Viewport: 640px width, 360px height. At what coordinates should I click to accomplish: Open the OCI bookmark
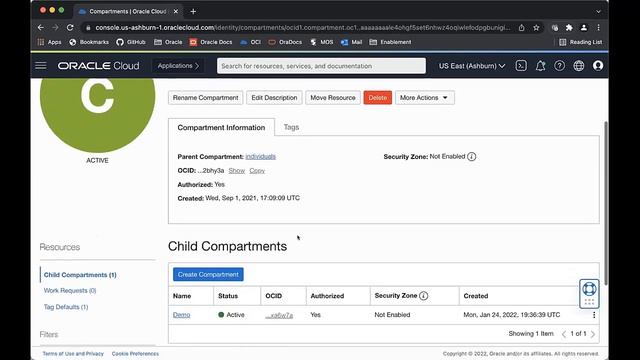pos(251,42)
